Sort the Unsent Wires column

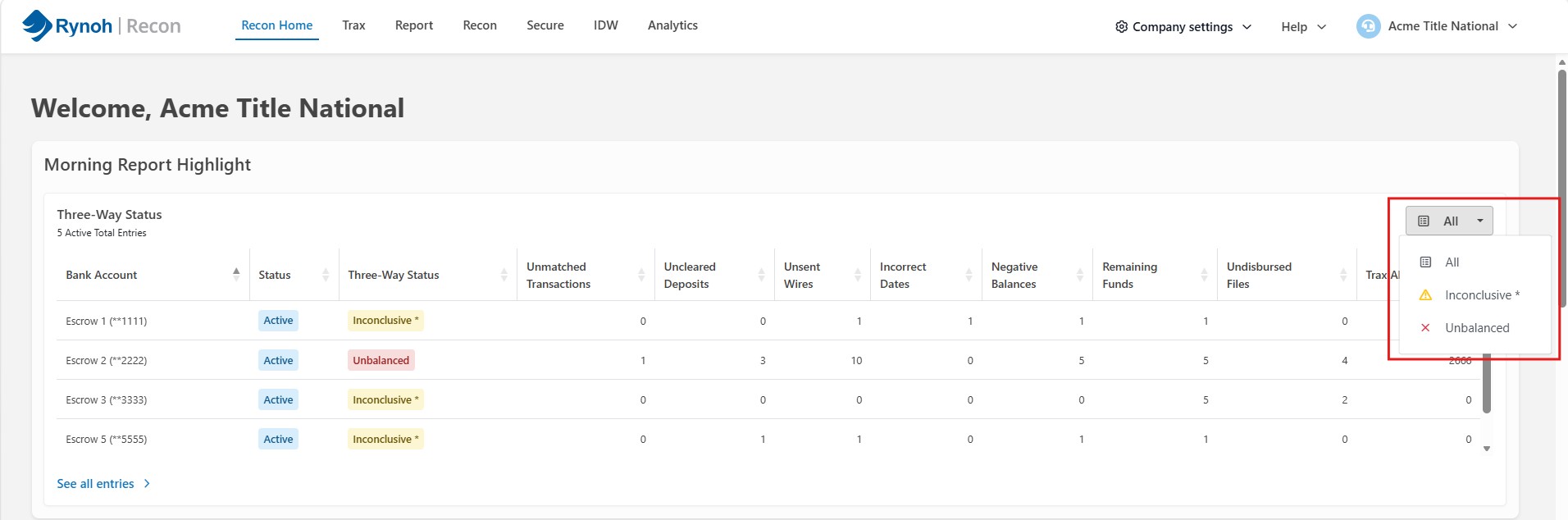[x=858, y=275]
